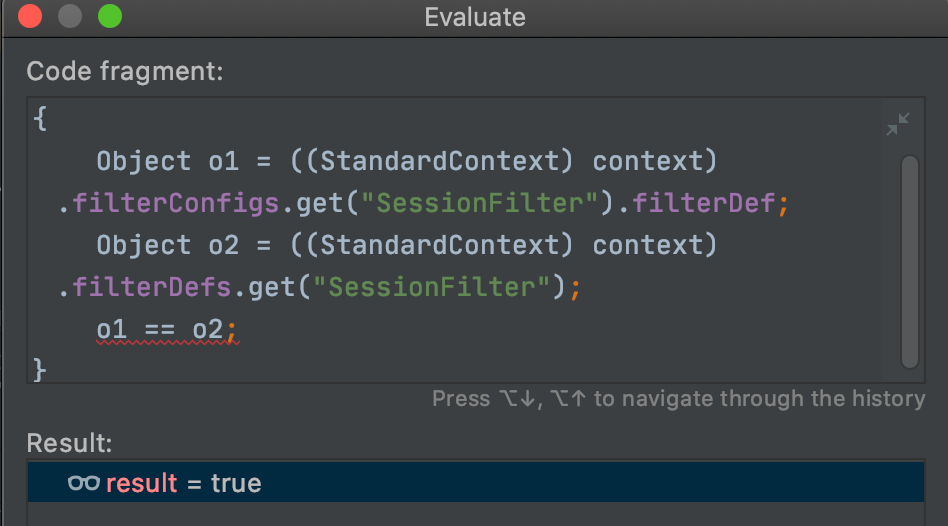The width and height of the screenshot is (948, 526).
Task: Click the 'Code fragment:' label
Action: pyautogui.click(x=125, y=71)
